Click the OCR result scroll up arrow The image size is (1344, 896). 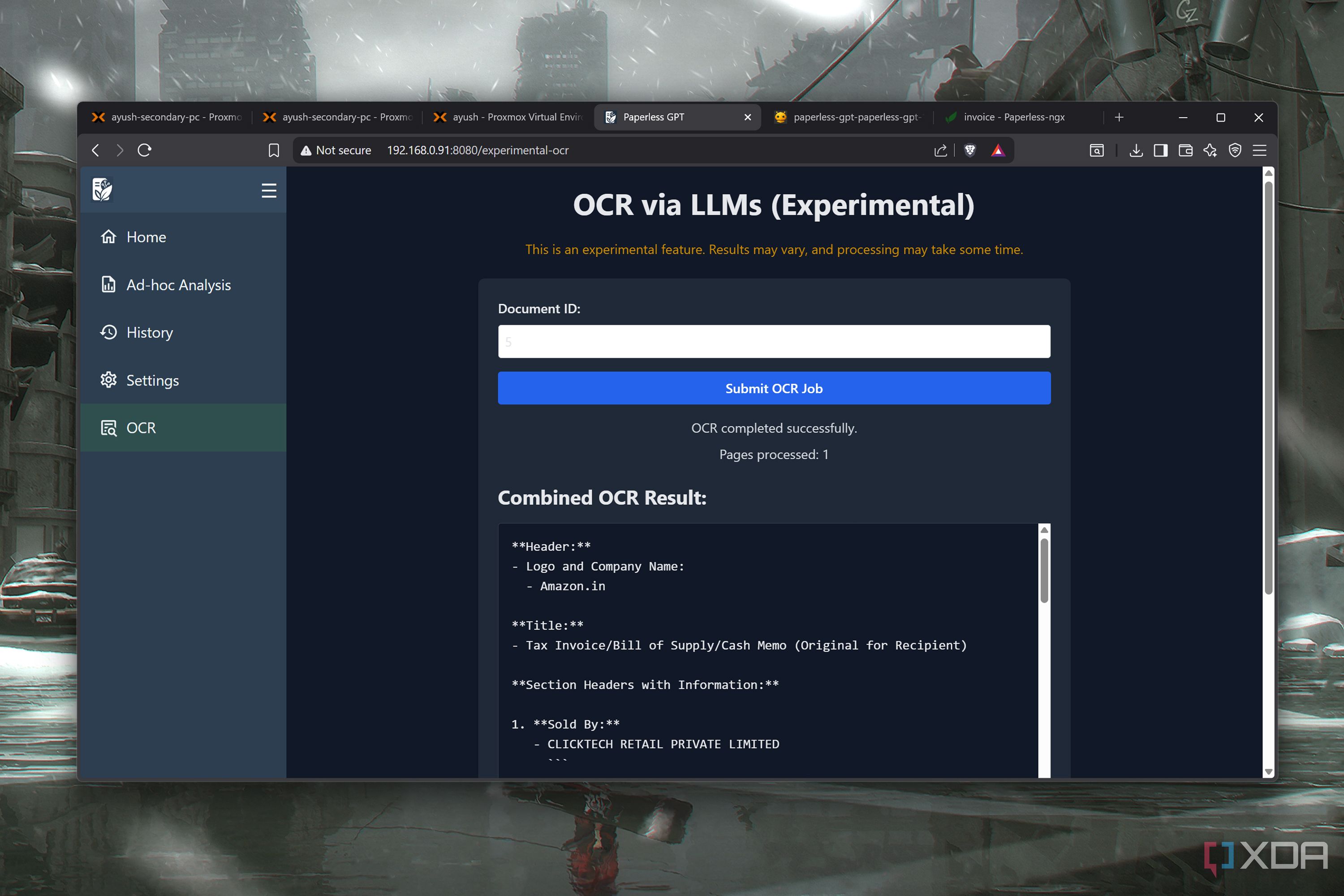[1044, 530]
